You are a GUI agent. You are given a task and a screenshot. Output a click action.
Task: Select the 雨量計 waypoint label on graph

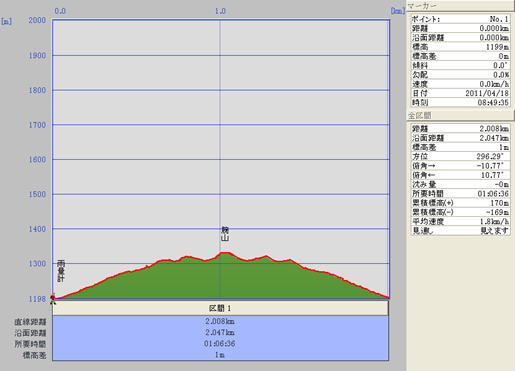(x=61, y=271)
